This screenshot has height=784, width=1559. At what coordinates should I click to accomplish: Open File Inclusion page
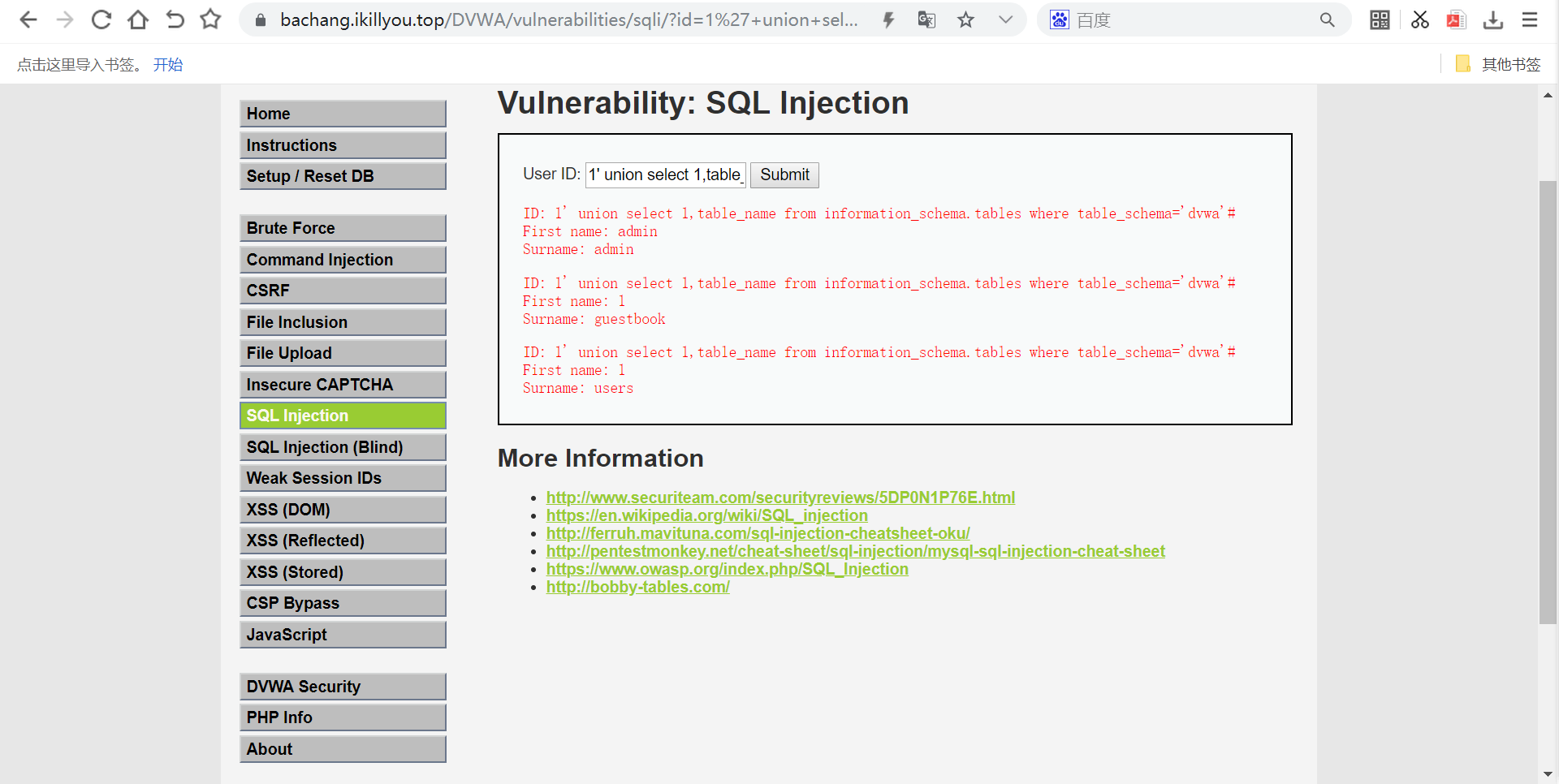(343, 322)
